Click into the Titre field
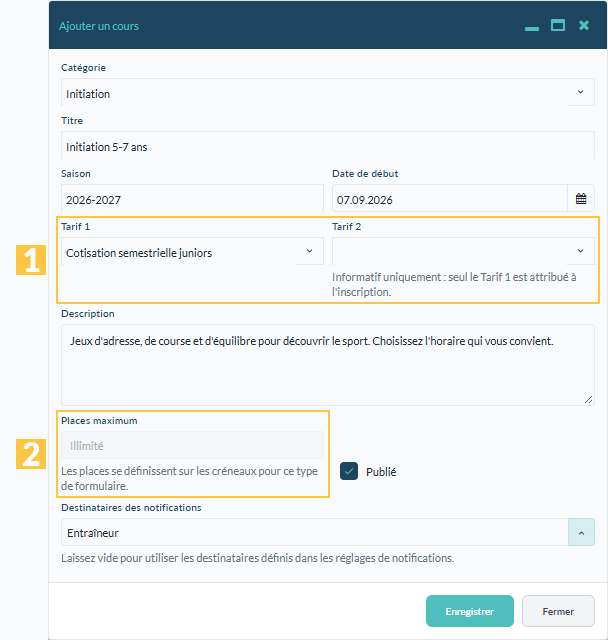The height and width of the screenshot is (640, 608). point(328,146)
